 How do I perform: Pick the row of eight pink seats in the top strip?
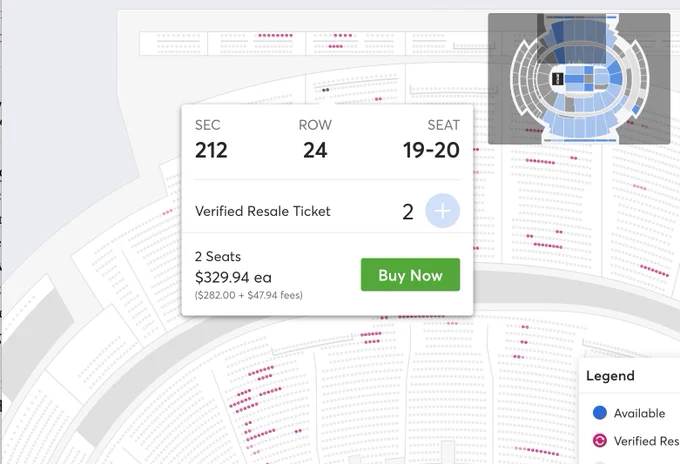pos(275,36)
